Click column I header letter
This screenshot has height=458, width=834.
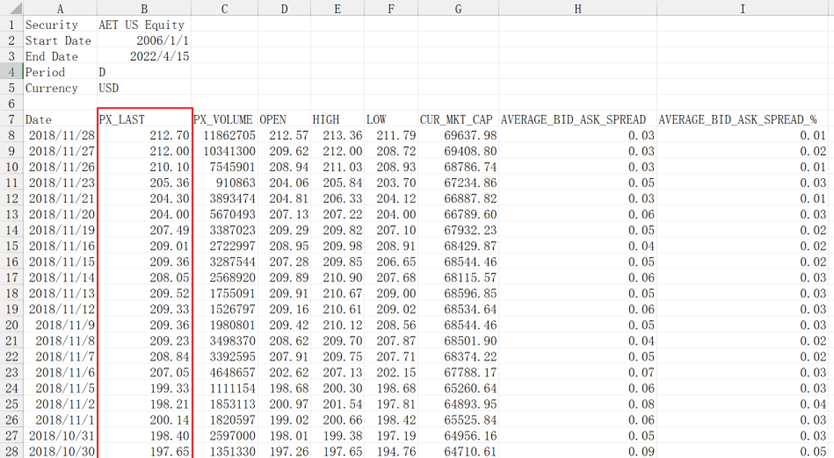pos(741,8)
